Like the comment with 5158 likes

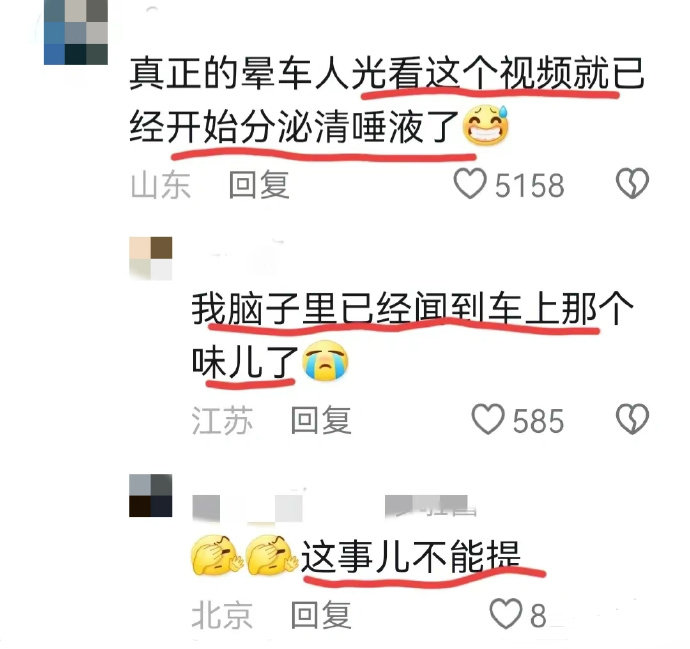tap(470, 183)
